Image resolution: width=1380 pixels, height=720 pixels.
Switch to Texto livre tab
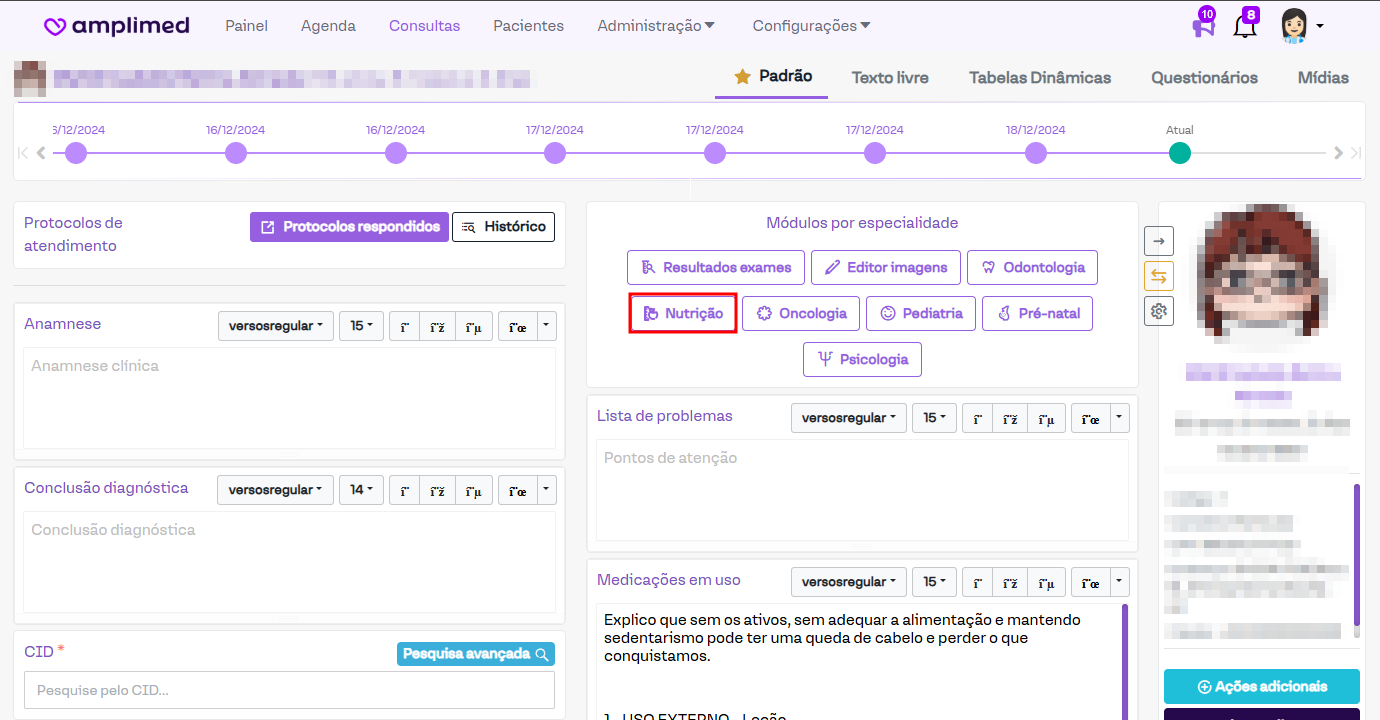pyautogui.click(x=889, y=78)
